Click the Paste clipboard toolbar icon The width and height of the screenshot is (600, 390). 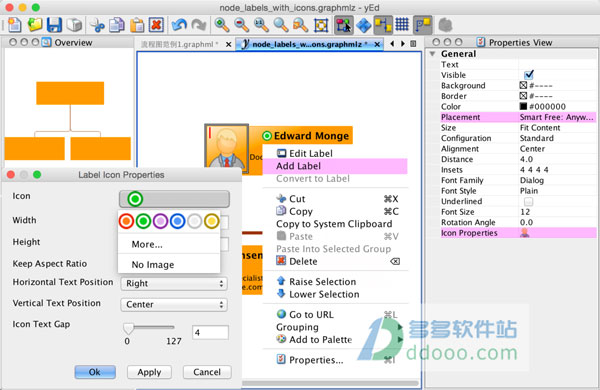click(x=137, y=25)
